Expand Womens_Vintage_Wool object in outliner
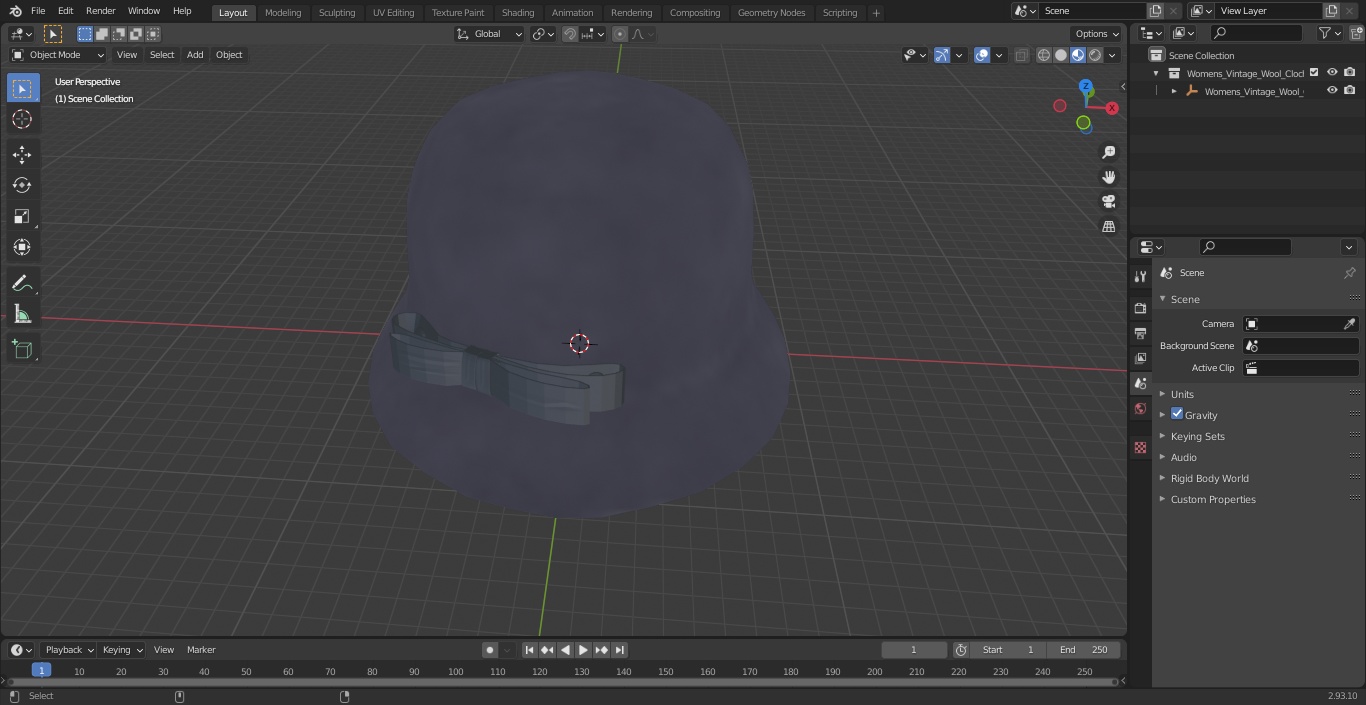 [1174, 91]
